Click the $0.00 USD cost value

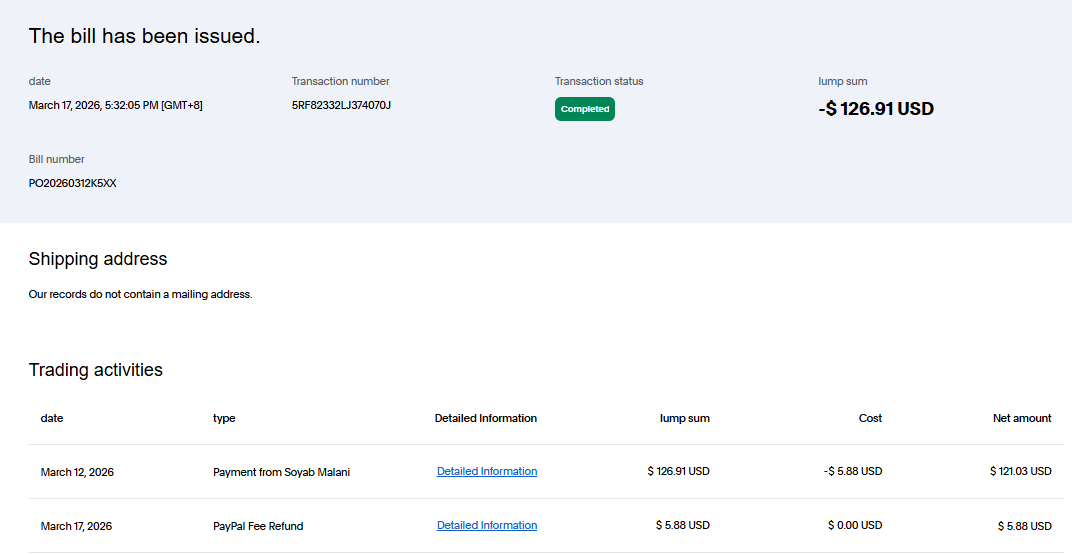[x=854, y=526]
